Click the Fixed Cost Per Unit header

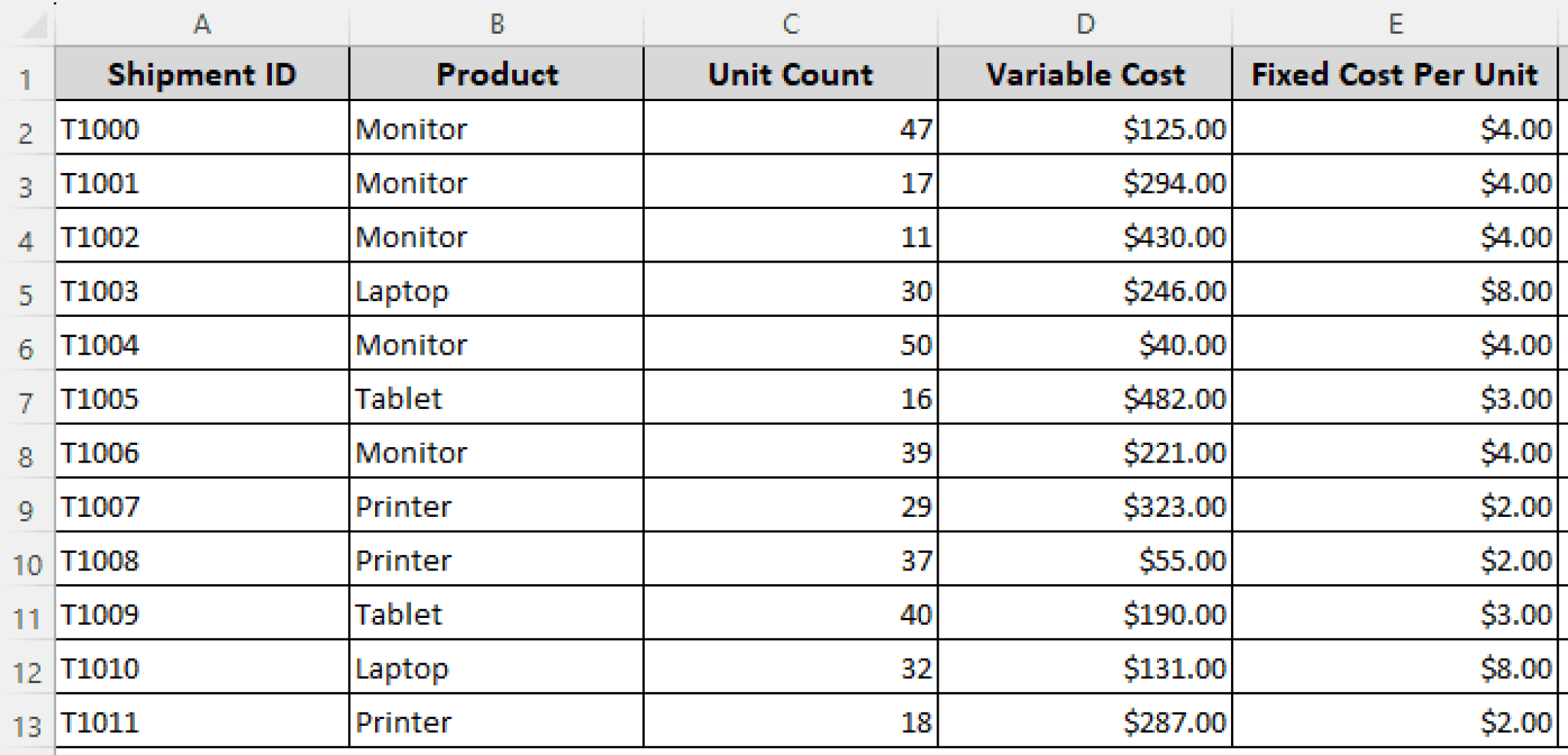click(x=1395, y=74)
